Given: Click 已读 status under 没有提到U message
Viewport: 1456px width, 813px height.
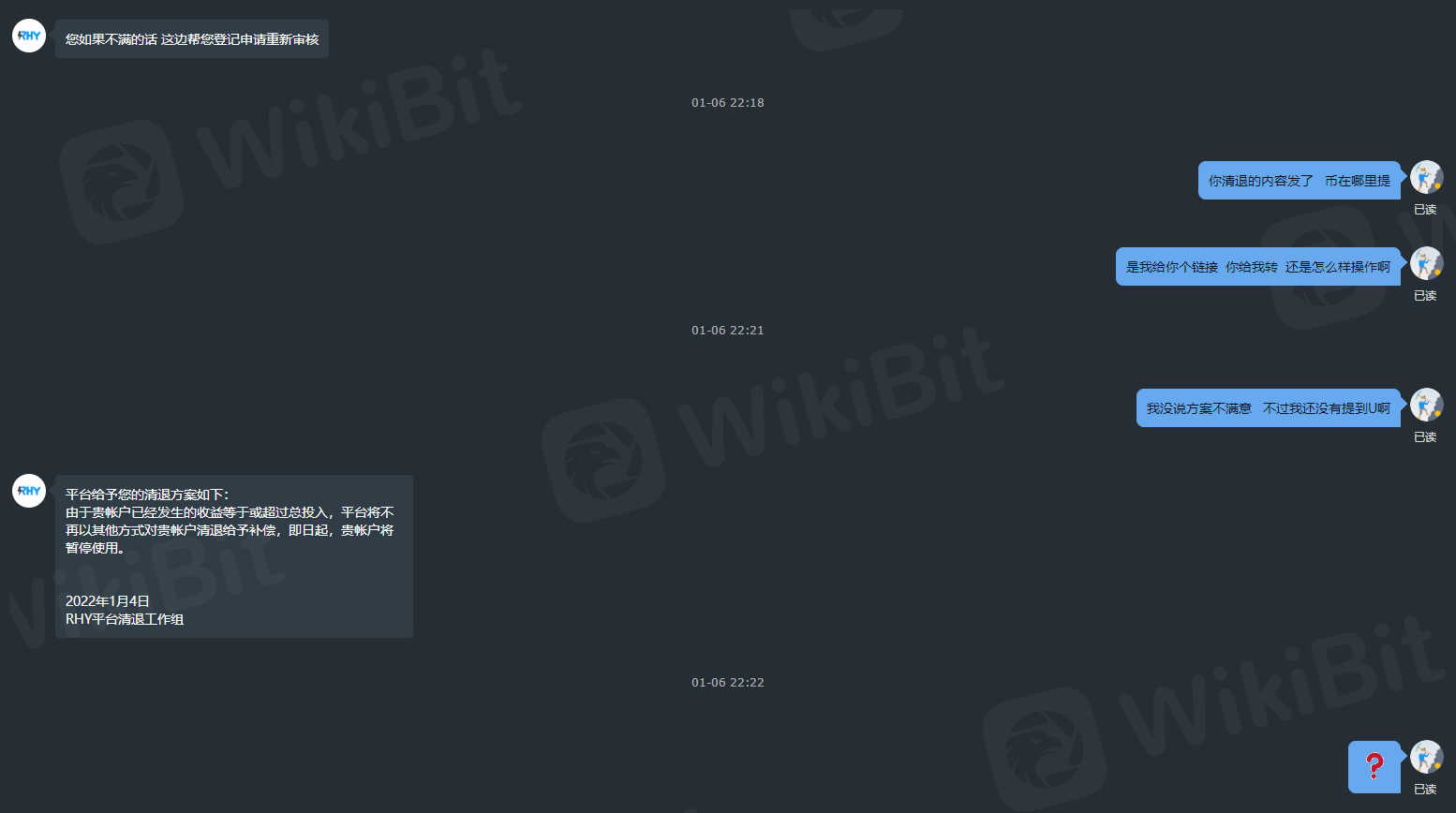Looking at the screenshot, I should (x=1425, y=437).
